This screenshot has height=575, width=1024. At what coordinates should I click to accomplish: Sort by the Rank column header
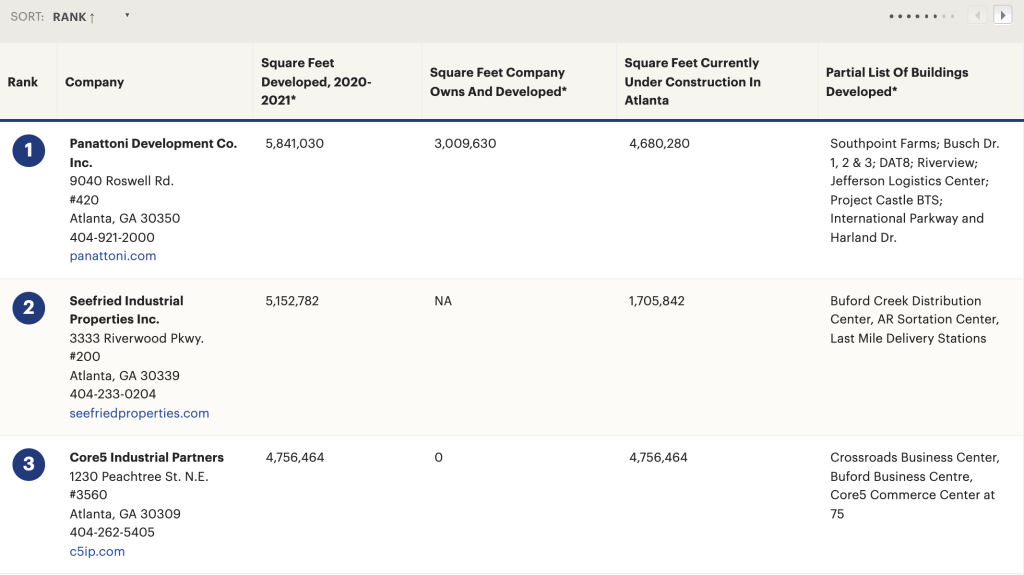23,82
